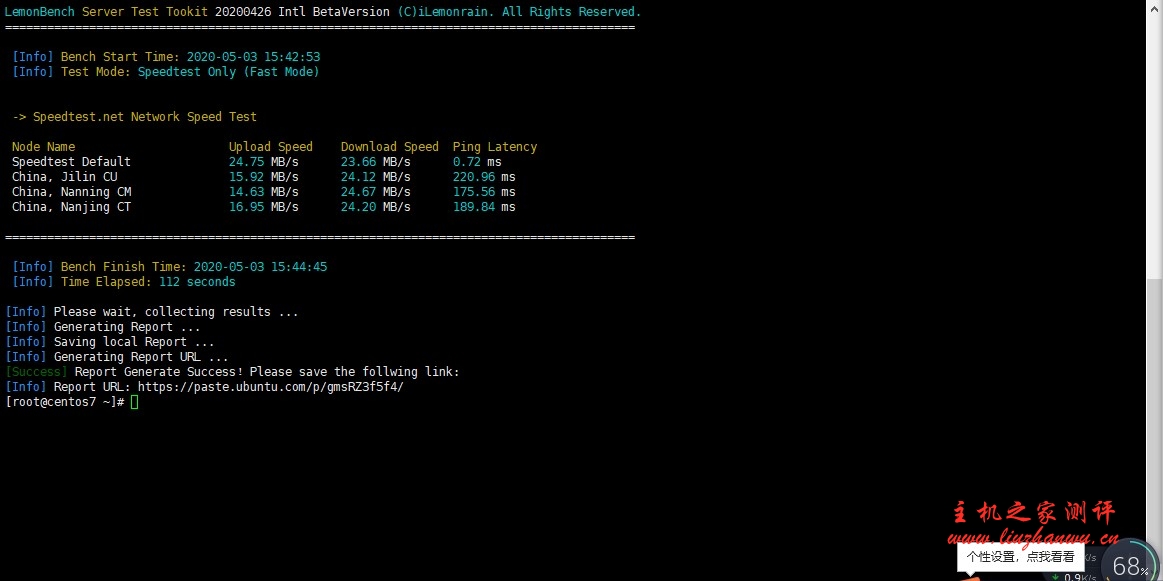
Task: Click the Bench Finish Time timestamp
Action: point(260,267)
